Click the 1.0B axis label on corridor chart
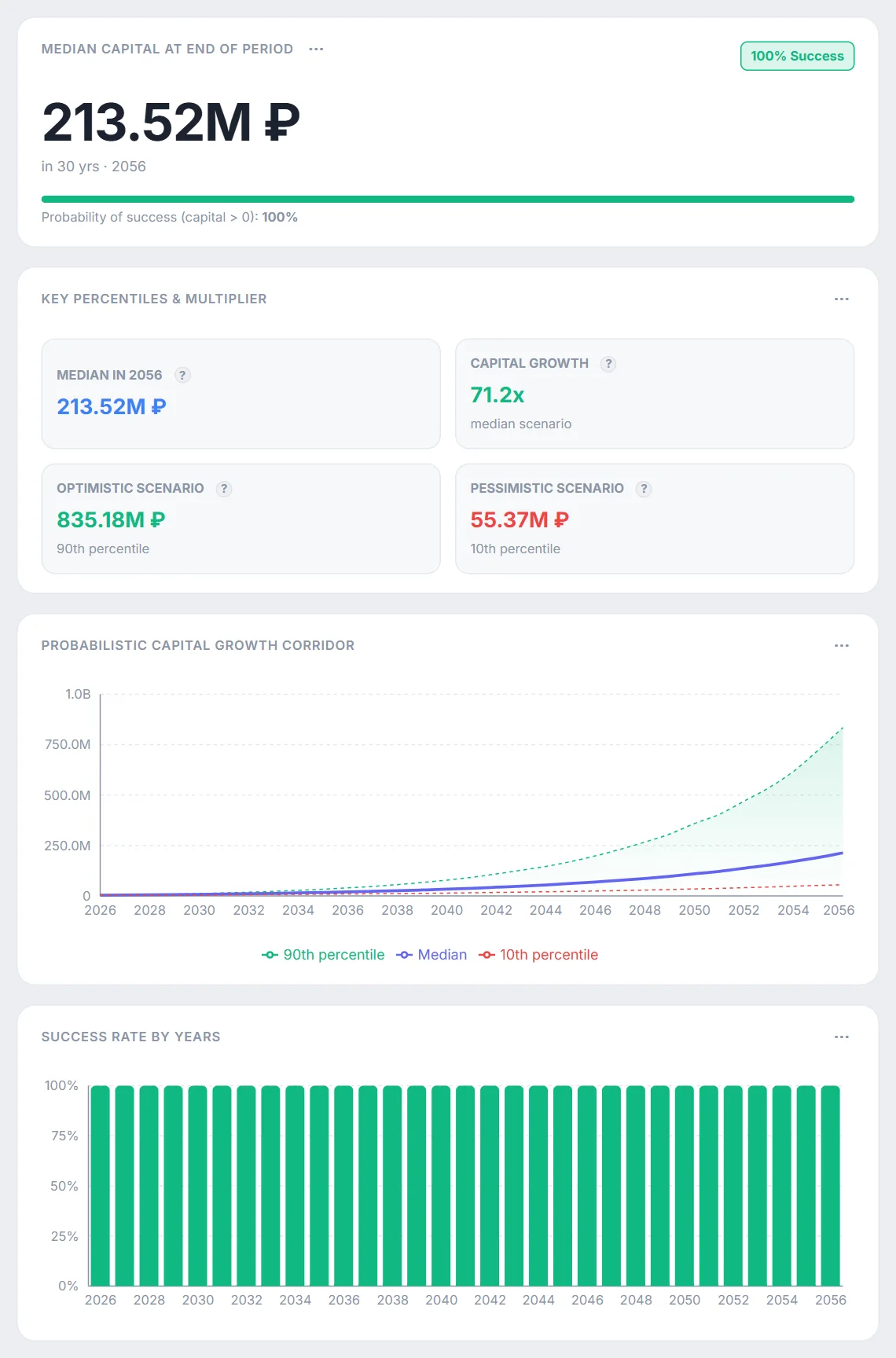The image size is (896, 1358). (x=78, y=694)
